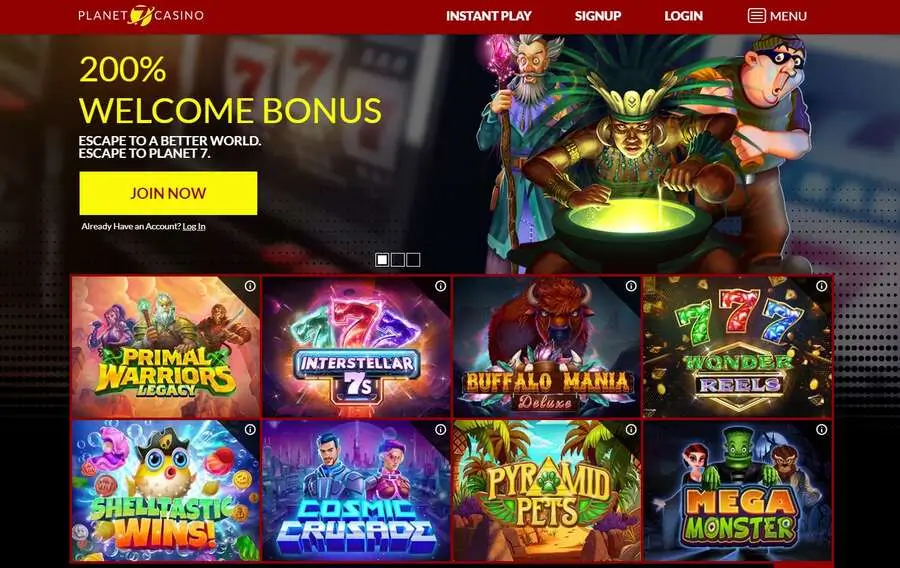
Task: Launch the Mega Monster game thumbnail
Action: [x=738, y=491]
